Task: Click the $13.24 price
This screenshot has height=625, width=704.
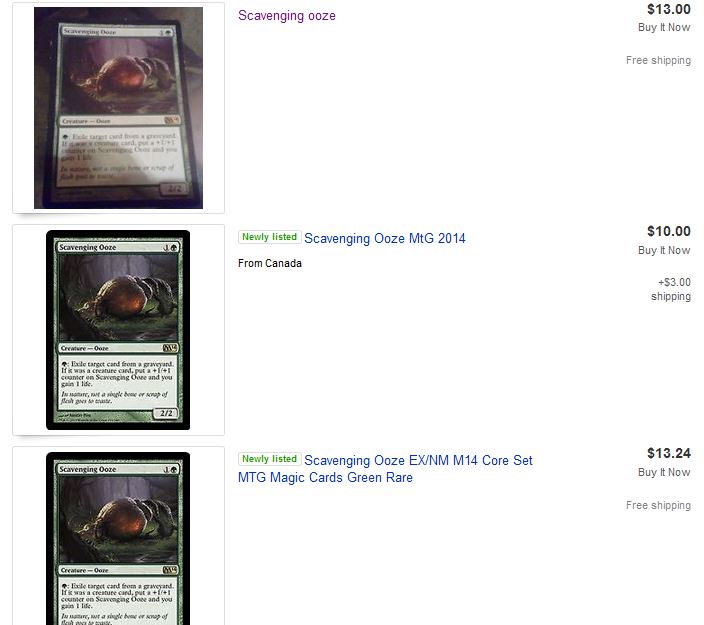Action: (x=669, y=453)
